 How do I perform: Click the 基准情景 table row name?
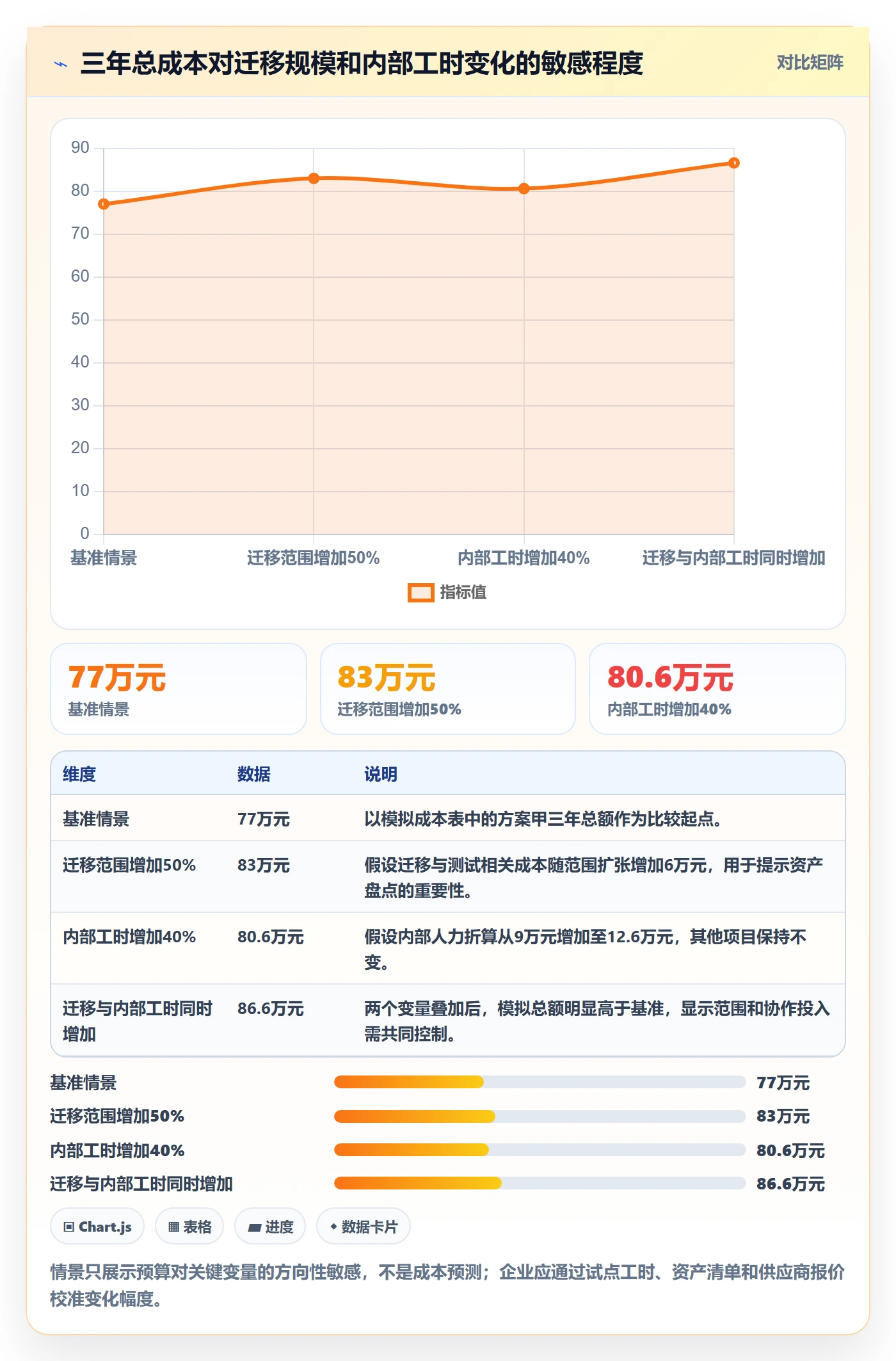96,819
